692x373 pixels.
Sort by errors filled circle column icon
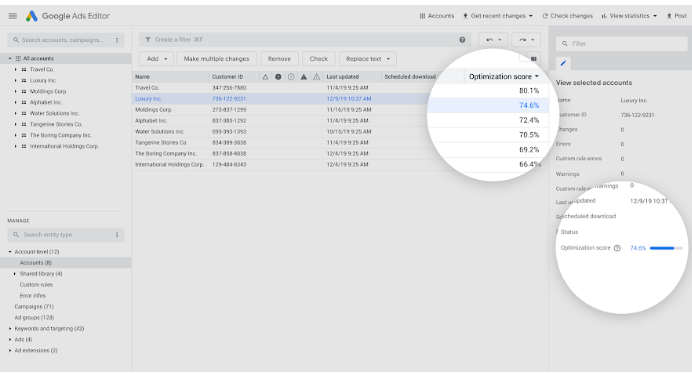[x=278, y=77]
